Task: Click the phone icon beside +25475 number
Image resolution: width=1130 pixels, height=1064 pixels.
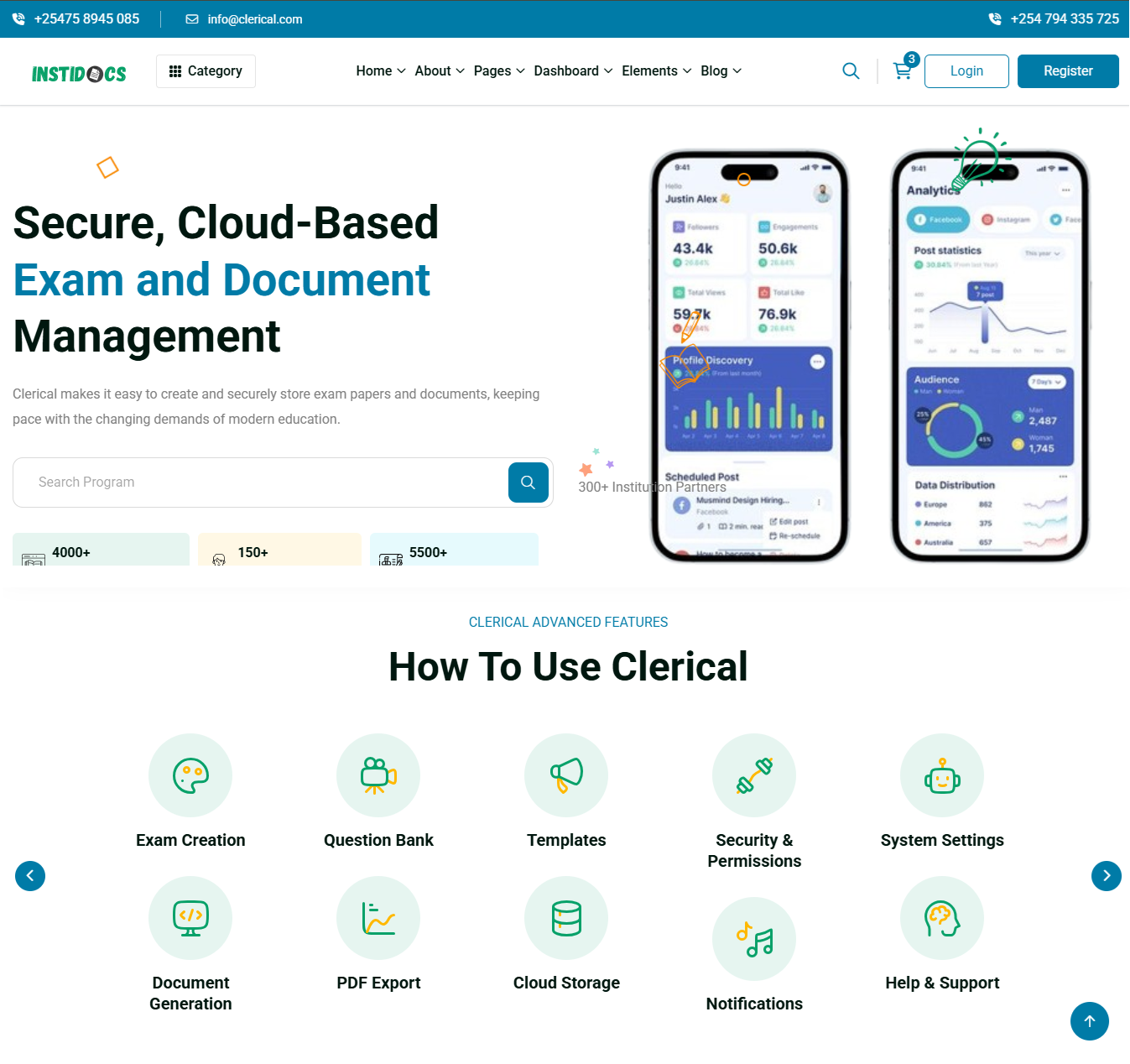Action: click(x=18, y=19)
